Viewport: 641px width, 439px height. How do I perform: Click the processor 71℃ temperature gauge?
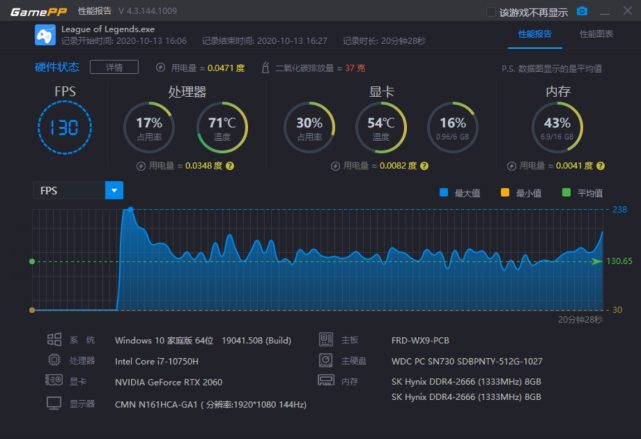point(222,128)
